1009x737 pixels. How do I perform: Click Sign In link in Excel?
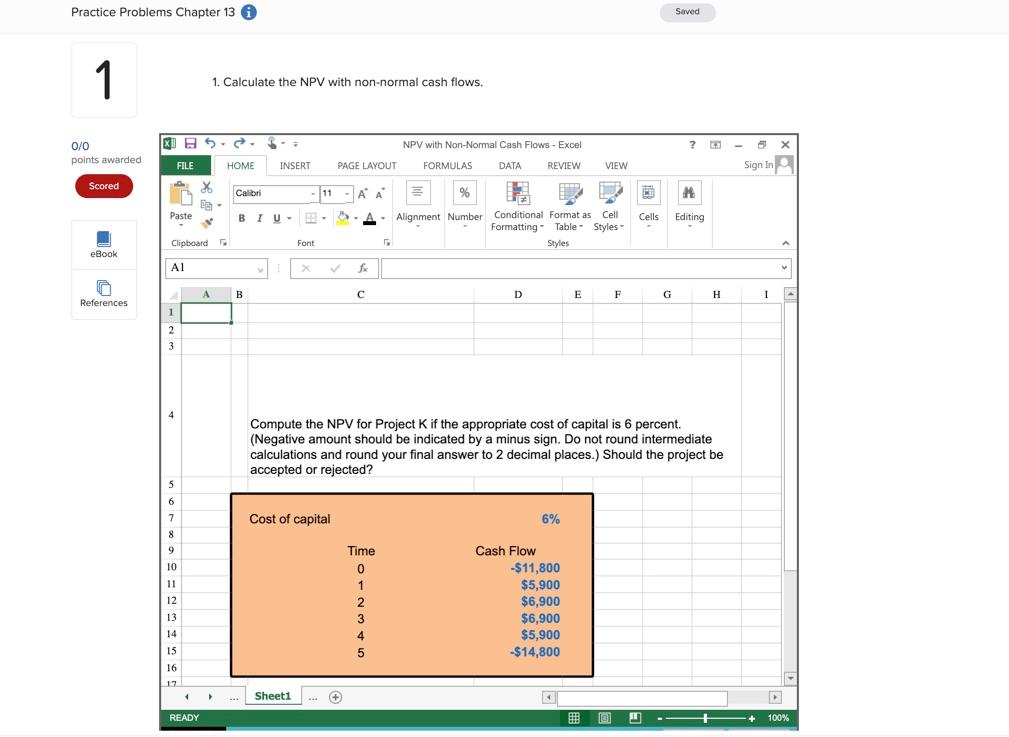(758, 165)
